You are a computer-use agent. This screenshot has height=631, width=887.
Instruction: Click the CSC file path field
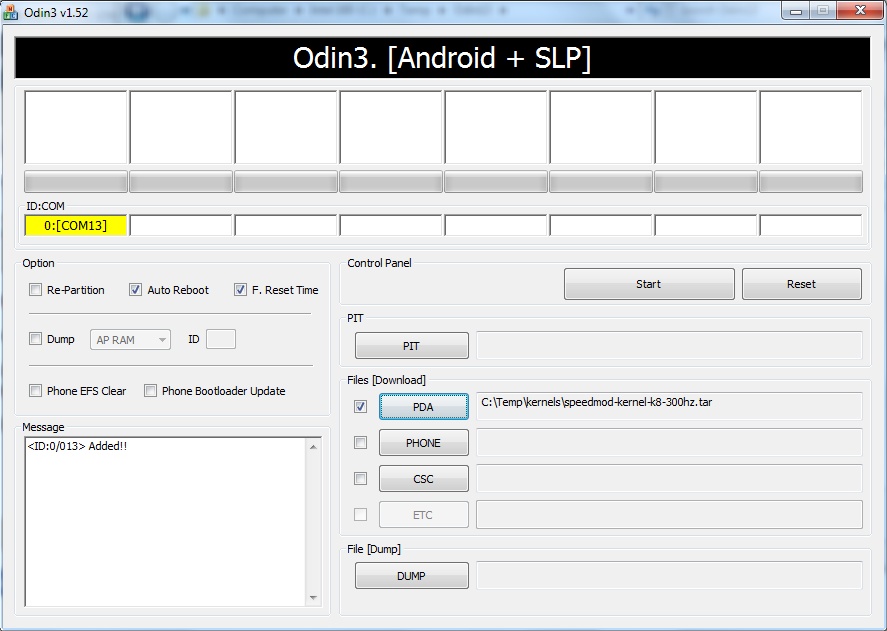coord(669,479)
